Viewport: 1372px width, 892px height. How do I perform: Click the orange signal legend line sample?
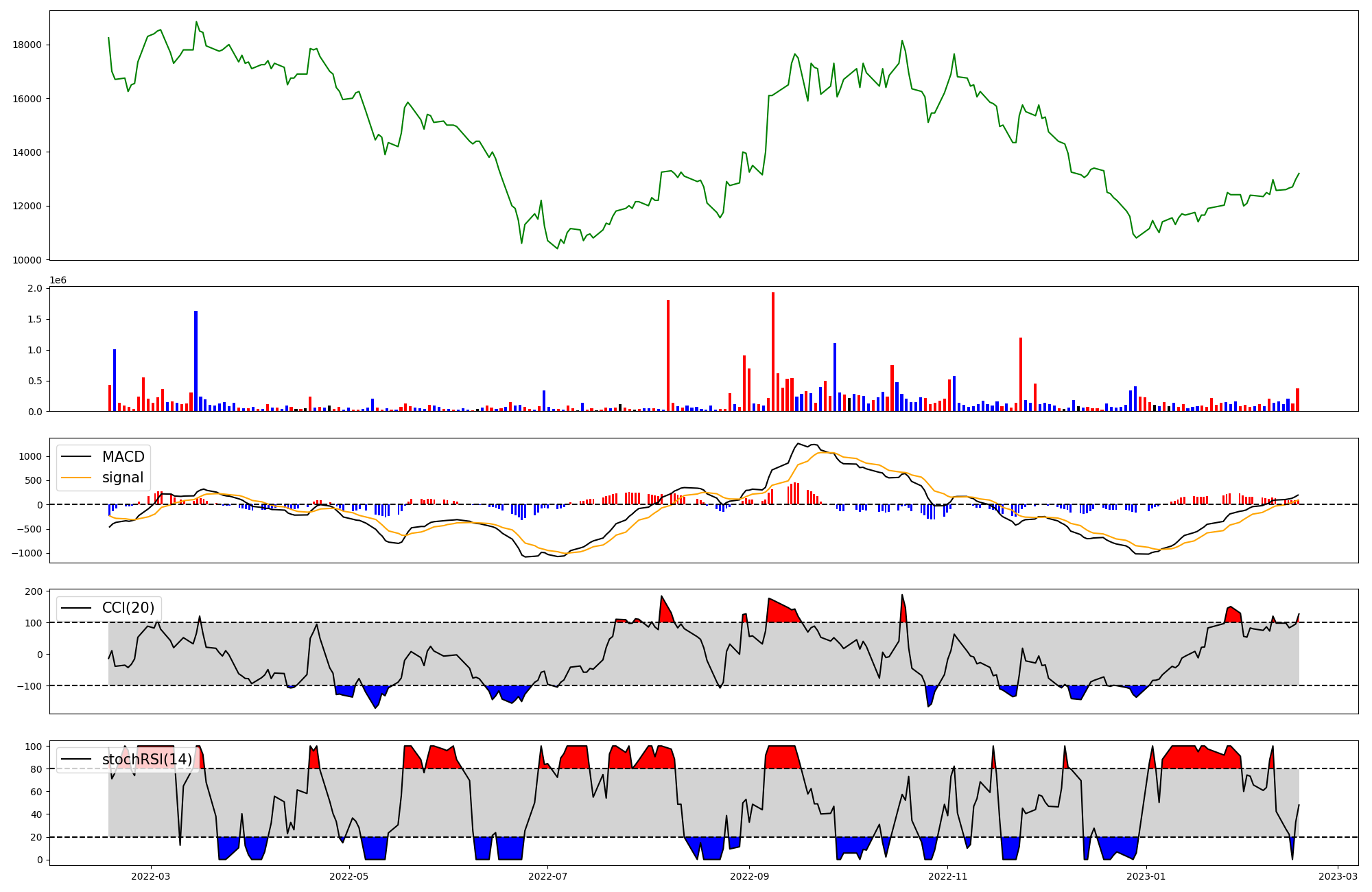(x=76, y=478)
